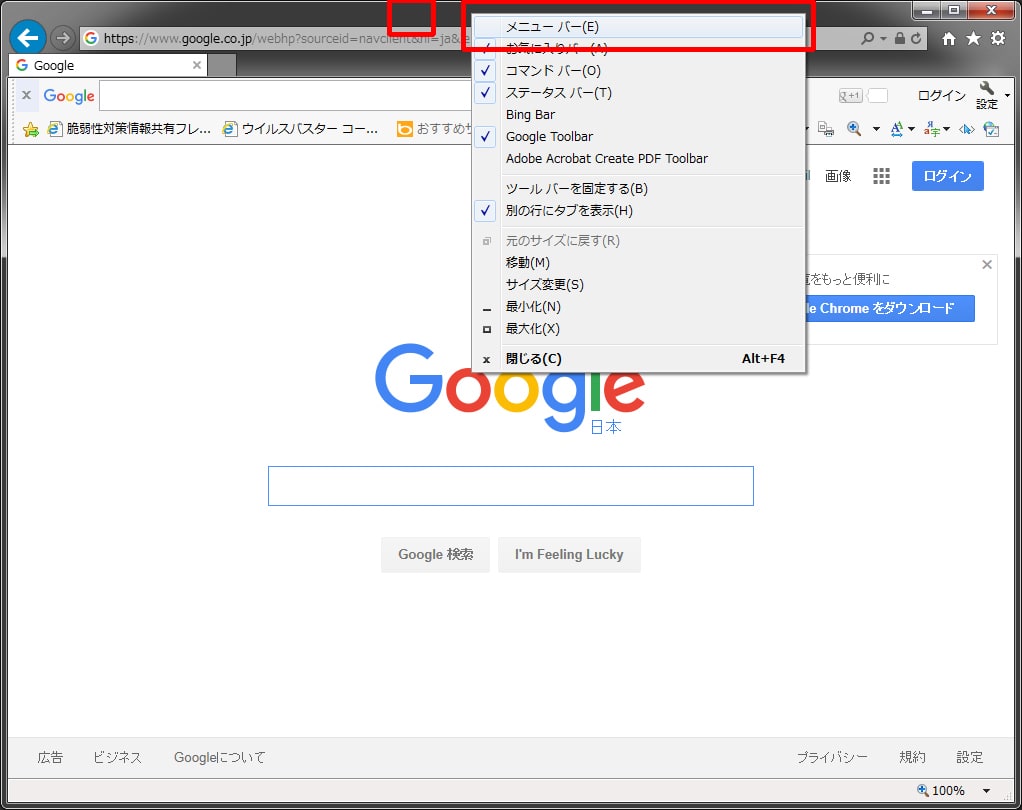1022x810 pixels.
Task: Open Favorites with the white star icon
Action: (x=973, y=38)
